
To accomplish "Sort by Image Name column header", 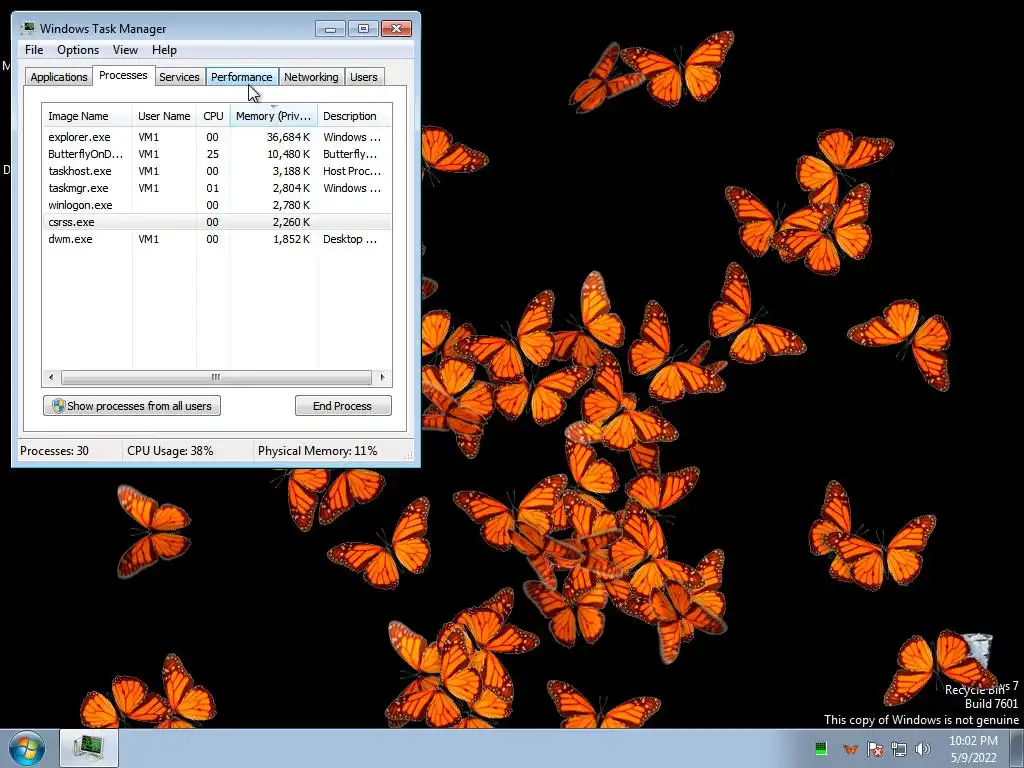I will click(88, 116).
